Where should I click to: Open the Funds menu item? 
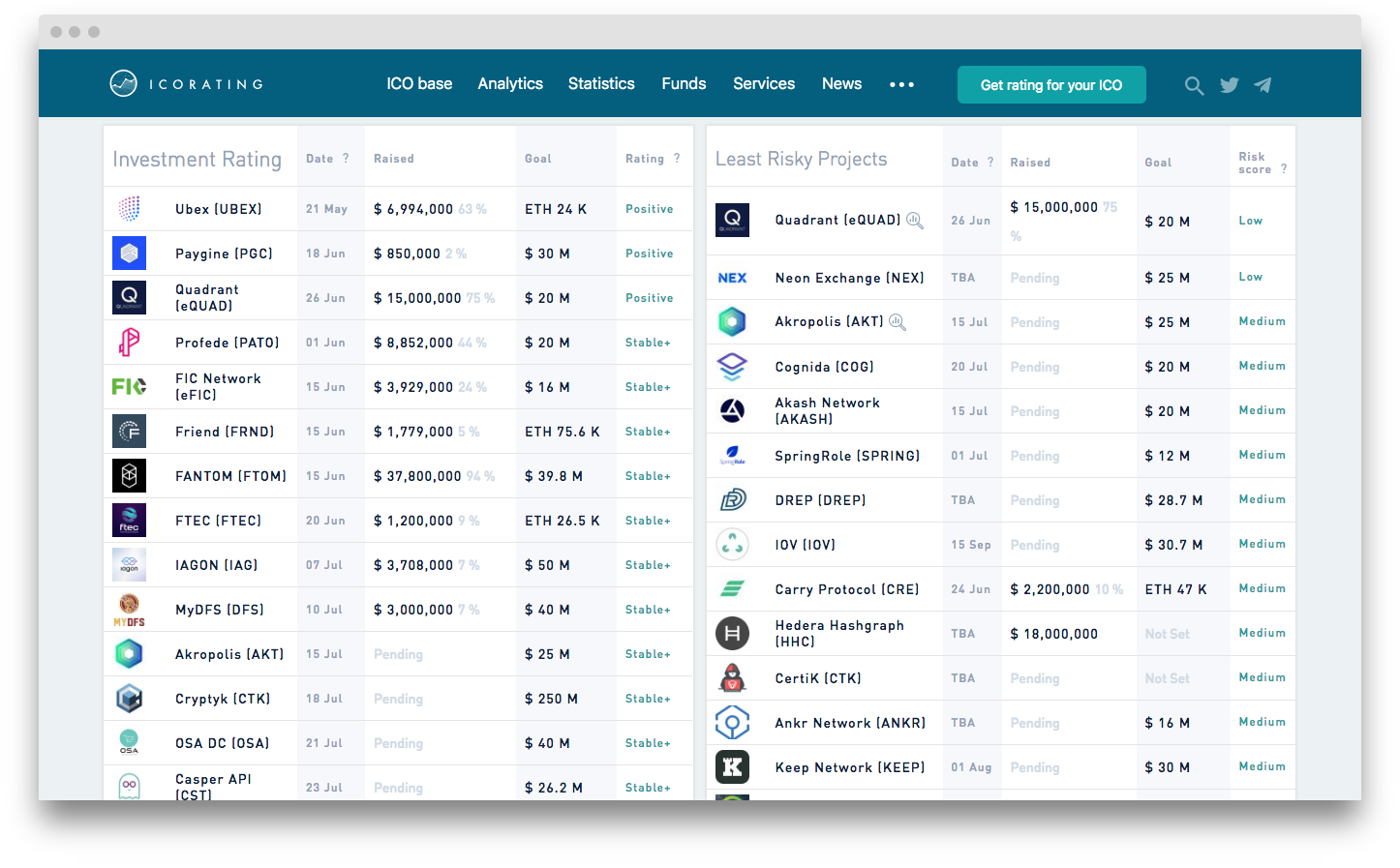[684, 84]
